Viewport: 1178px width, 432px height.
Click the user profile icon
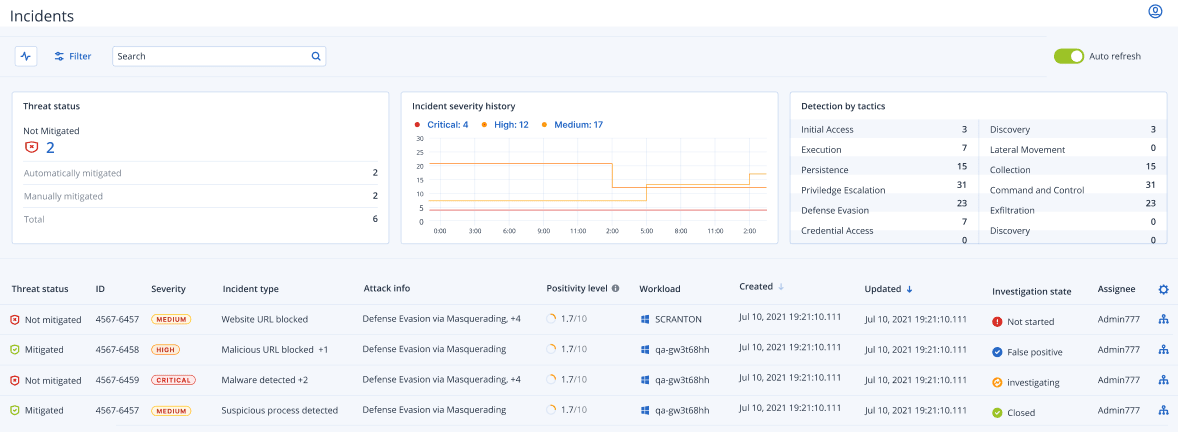click(x=1155, y=12)
